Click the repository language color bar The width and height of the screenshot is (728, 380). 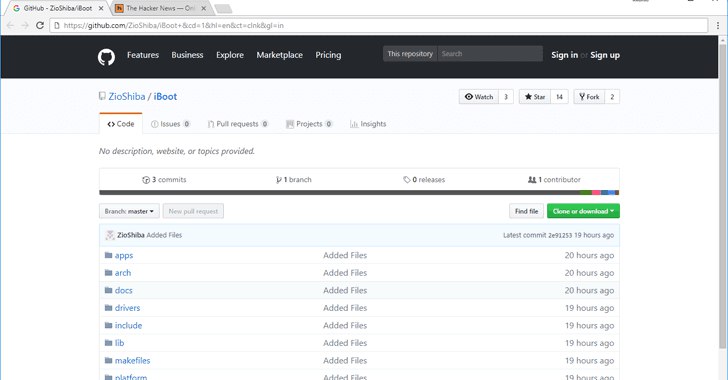tap(359, 192)
